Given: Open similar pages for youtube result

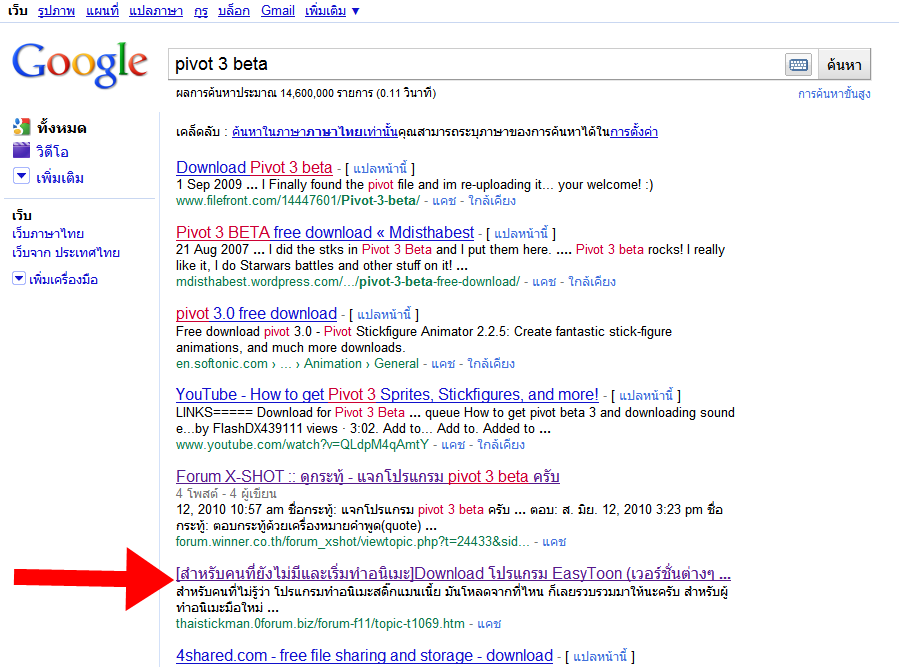Looking at the screenshot, I should pos(501,445).
